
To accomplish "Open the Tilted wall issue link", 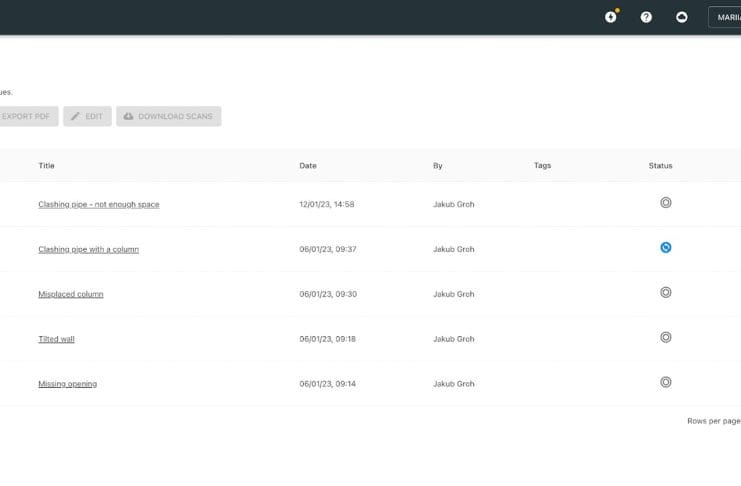I will click(x=56, y=339).
